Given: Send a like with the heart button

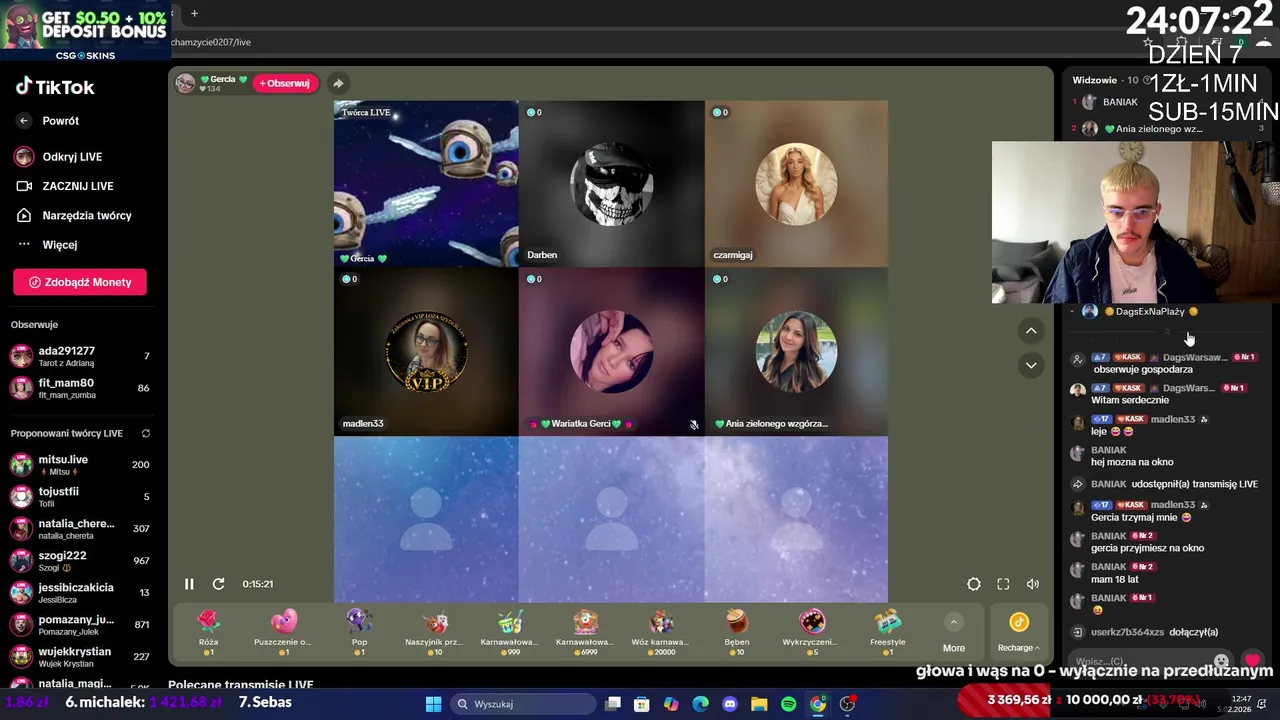Looking at the screenshot, I should pos(1251,661).
